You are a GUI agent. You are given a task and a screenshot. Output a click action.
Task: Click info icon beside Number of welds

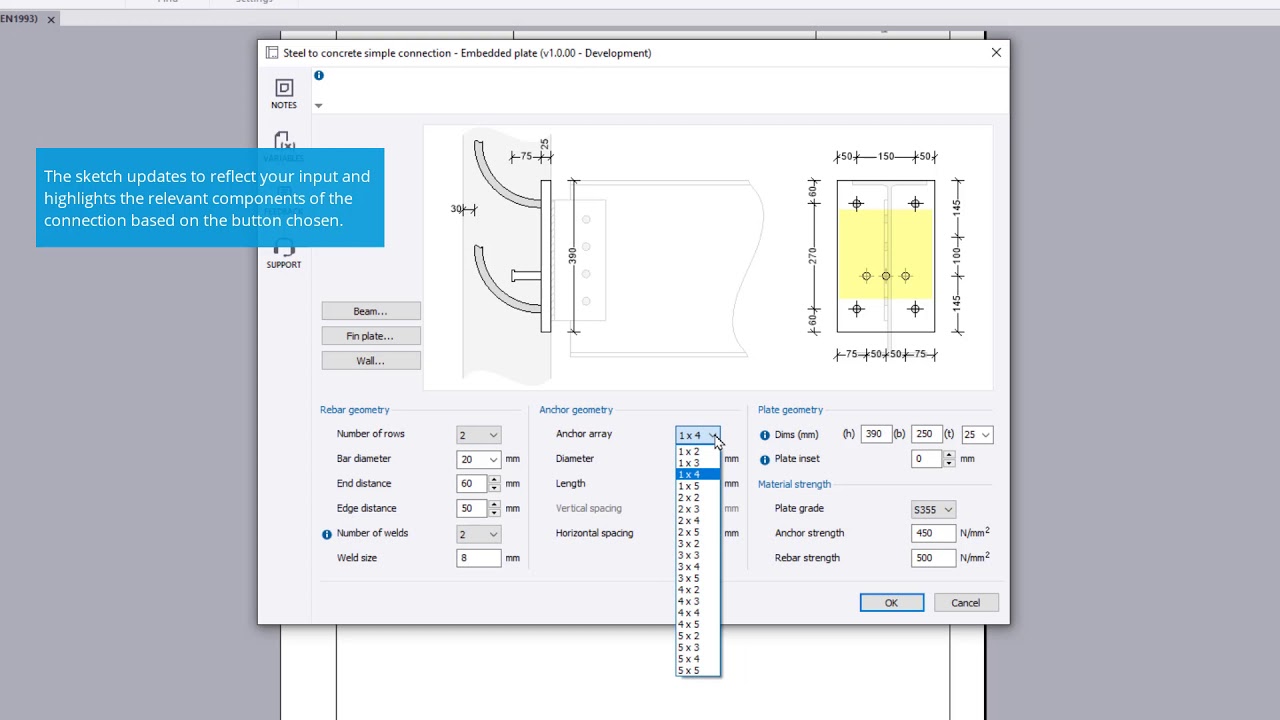click(326, 534)
